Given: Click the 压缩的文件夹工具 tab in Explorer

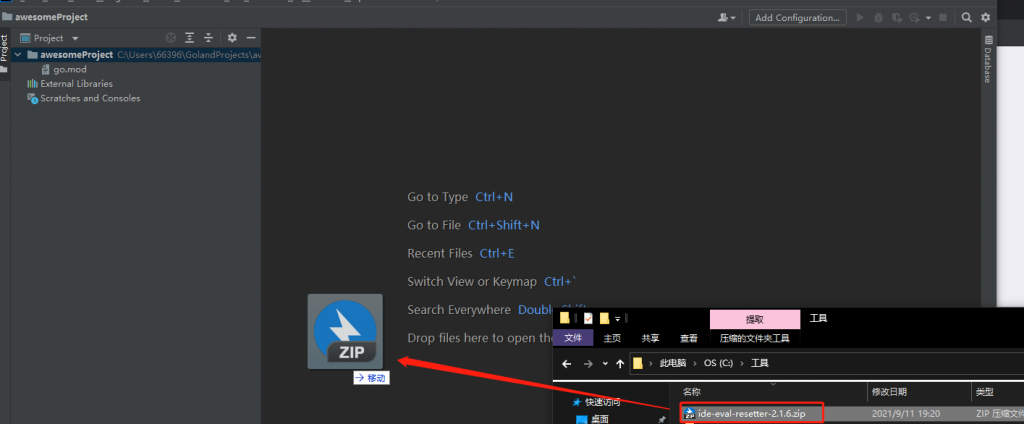Looking at the screenshot, I should pos(755,338).
